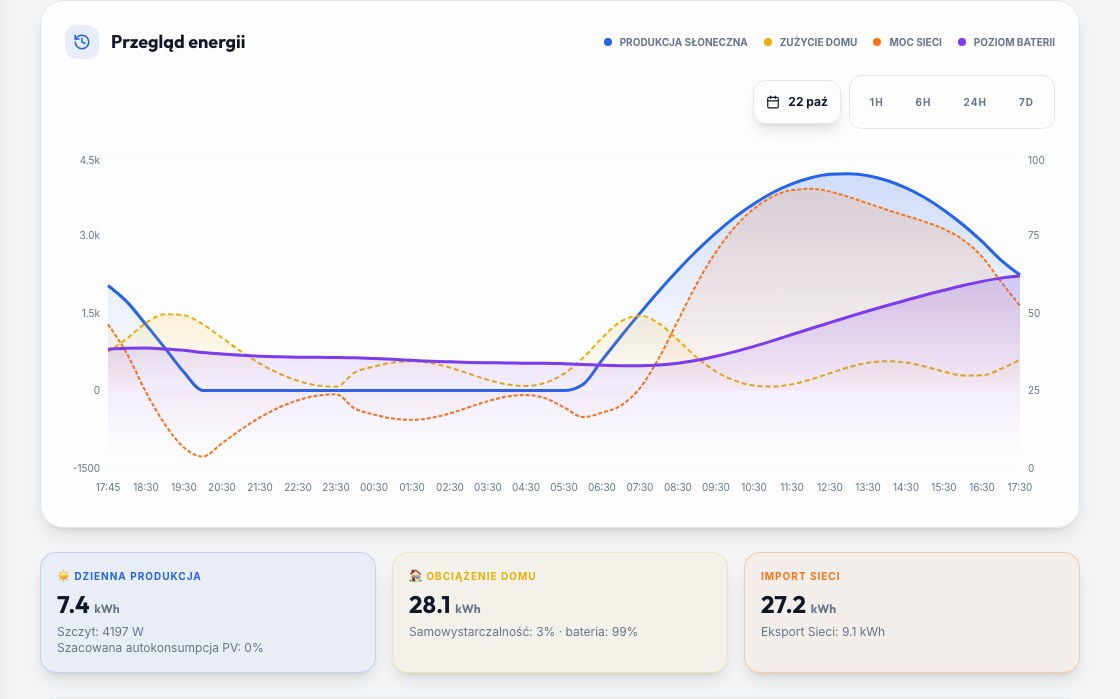This screenshot has height=699, width=1120.
Task: Switch the chart range to 1H
Action: point(876,102)
